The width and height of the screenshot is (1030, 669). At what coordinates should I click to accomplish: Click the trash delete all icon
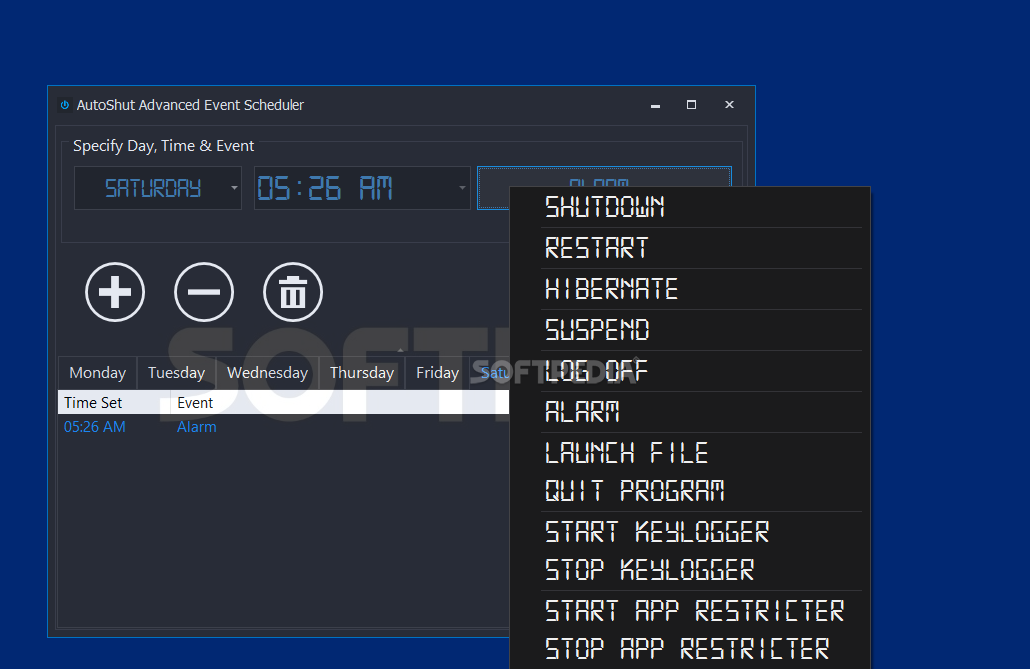293,292
